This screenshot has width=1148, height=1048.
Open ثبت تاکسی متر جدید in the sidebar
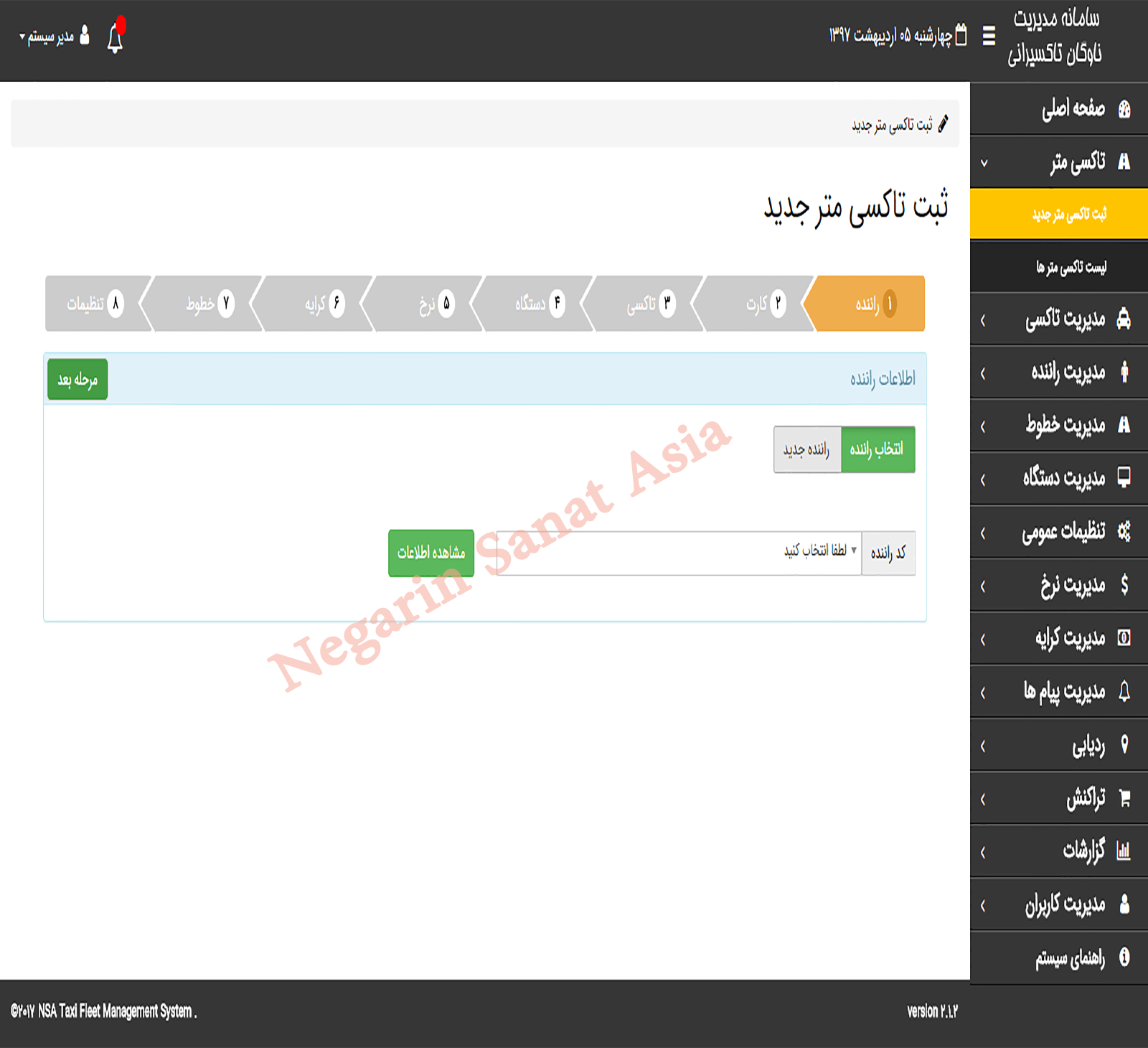click(x=1059, y=214)
